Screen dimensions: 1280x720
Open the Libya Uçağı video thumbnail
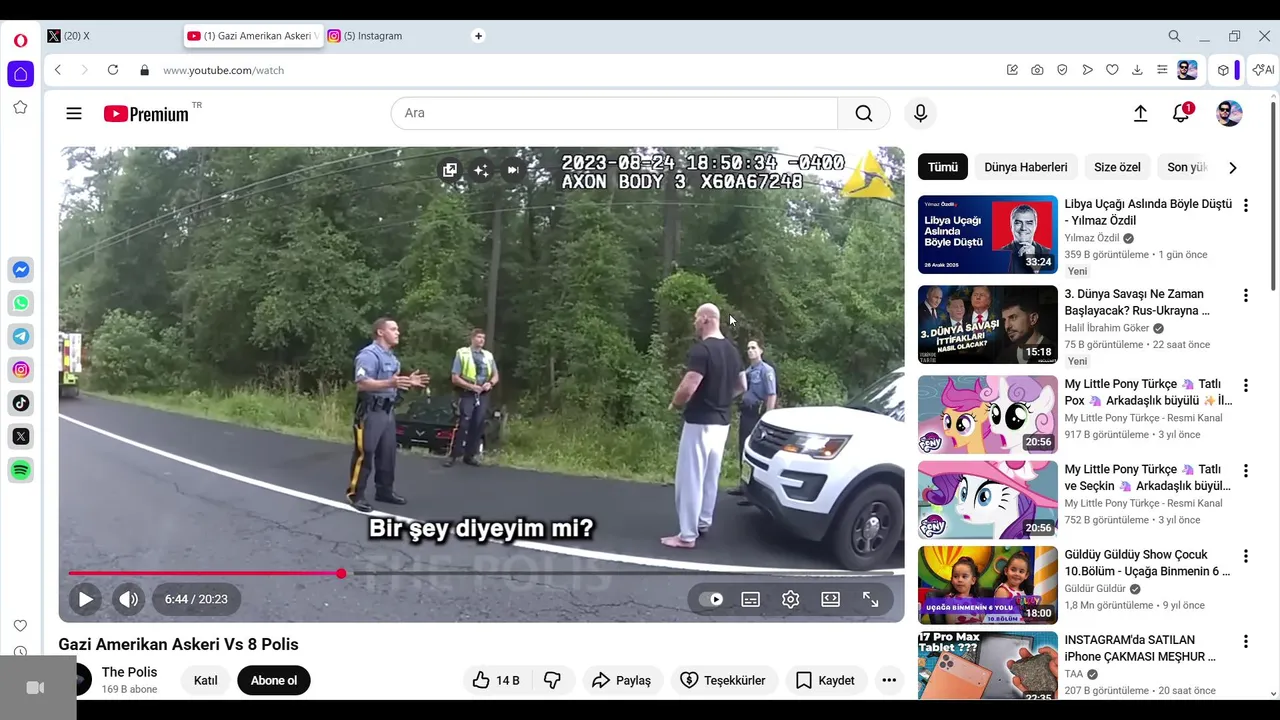pos(988,234)
